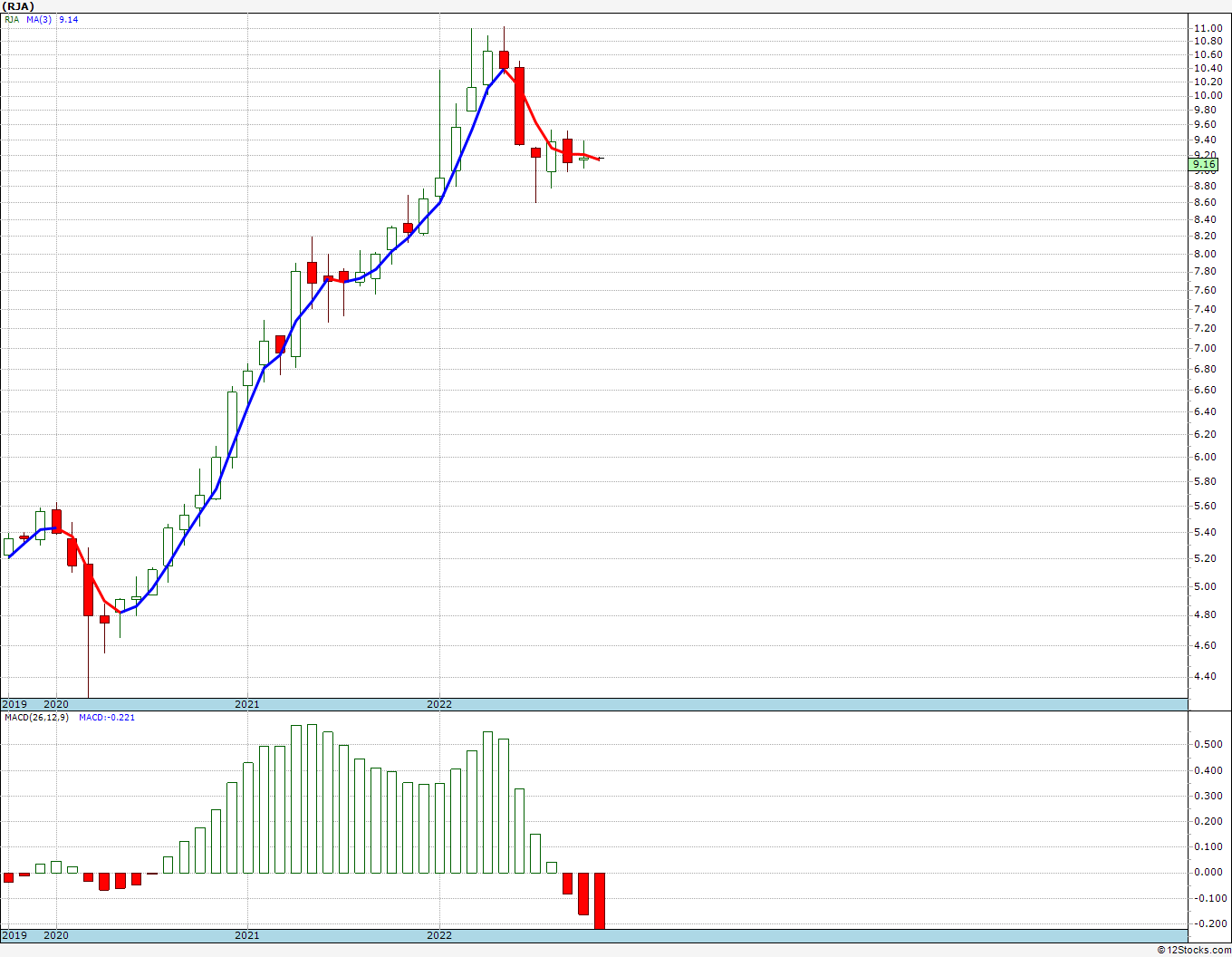The height and width of the screenshot is (957, 1232).
Task: Select the 8.40 price axis label
Action: (1206, 219)
